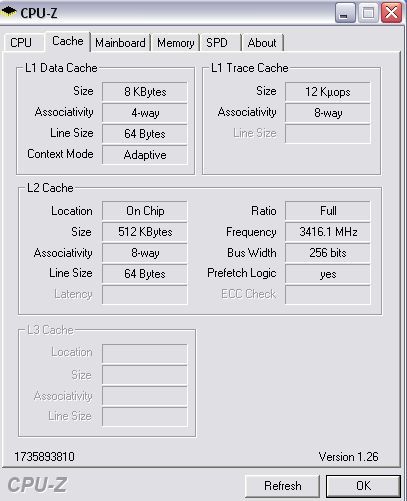The image size is (407, 501).
Task: Click the Cache tab
Action: point(68,42)
